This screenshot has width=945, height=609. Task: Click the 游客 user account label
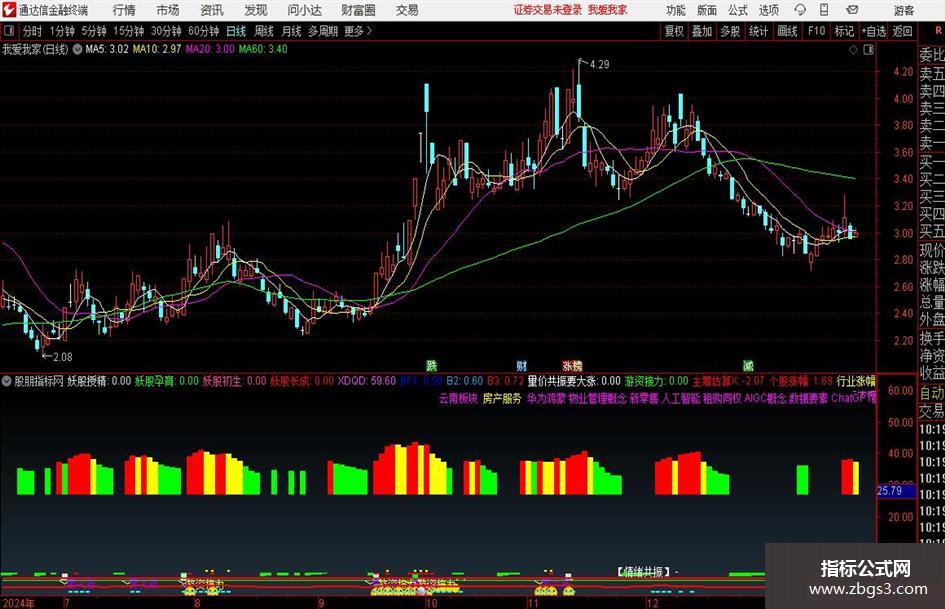click(904, 10)
